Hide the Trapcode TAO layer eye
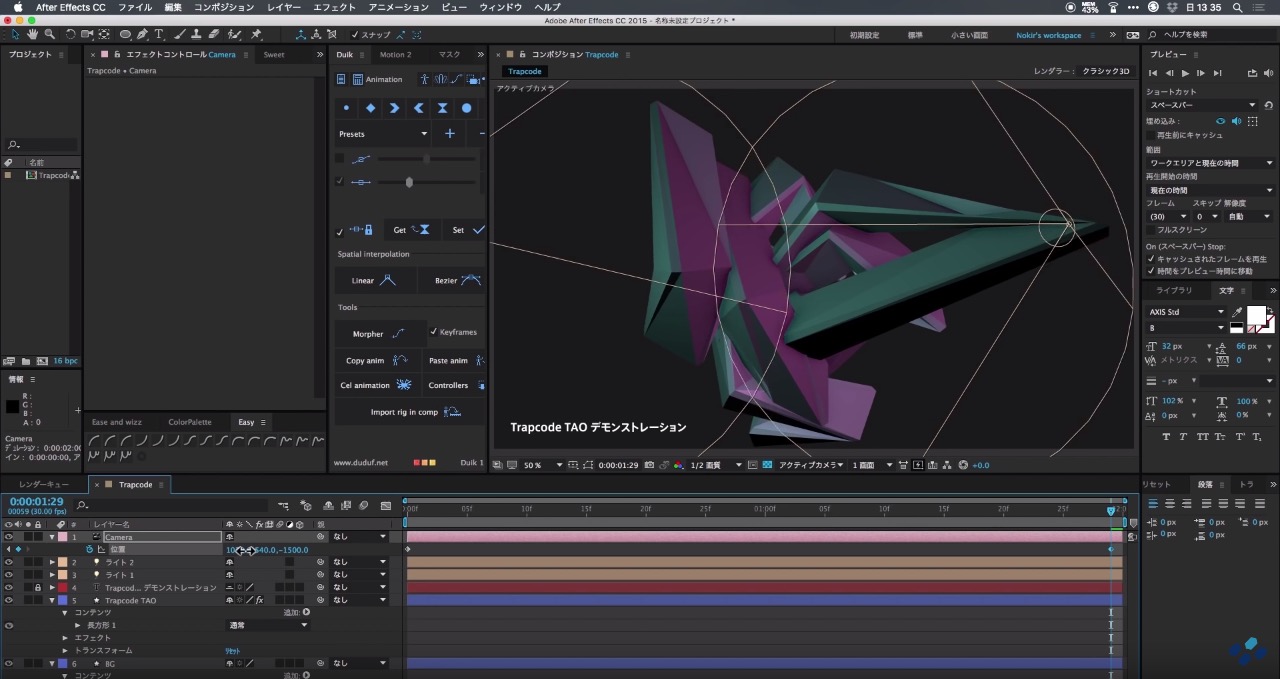 pyautogui.click(x=9, y=600)
